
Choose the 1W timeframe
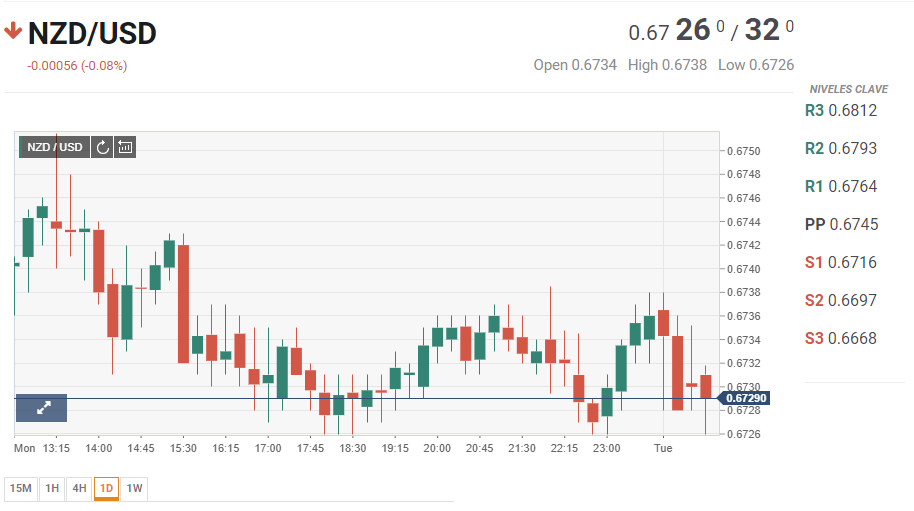[134, 489]
